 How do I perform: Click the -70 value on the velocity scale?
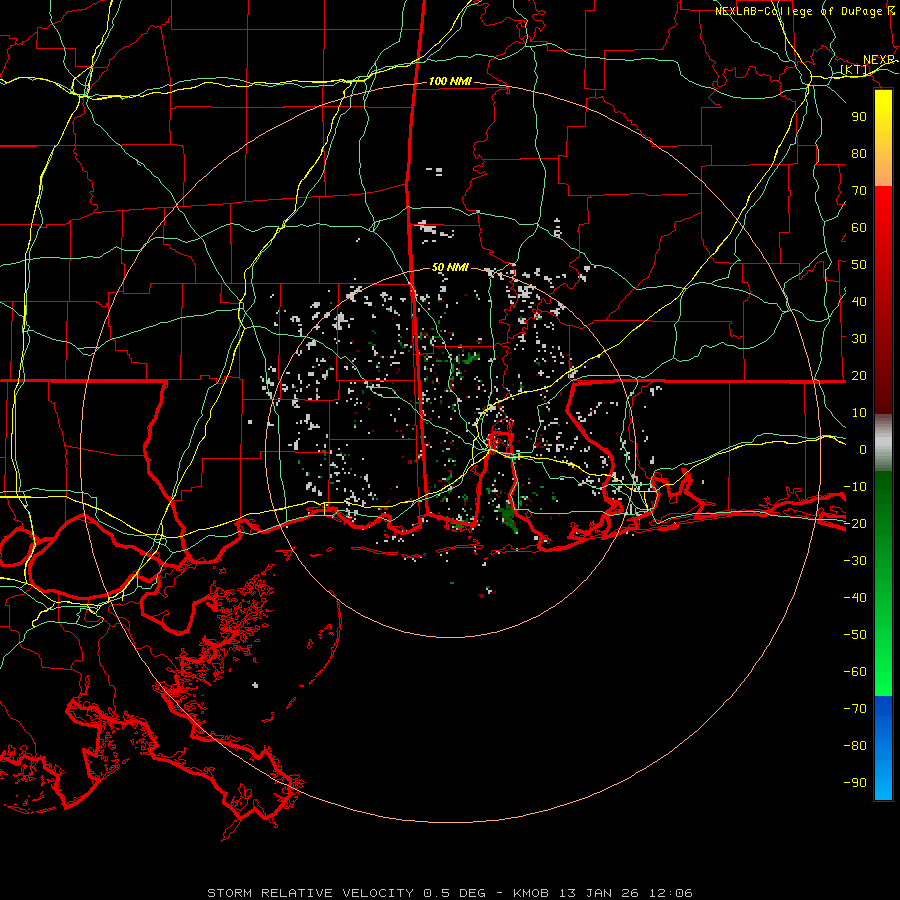coord(855,709)
